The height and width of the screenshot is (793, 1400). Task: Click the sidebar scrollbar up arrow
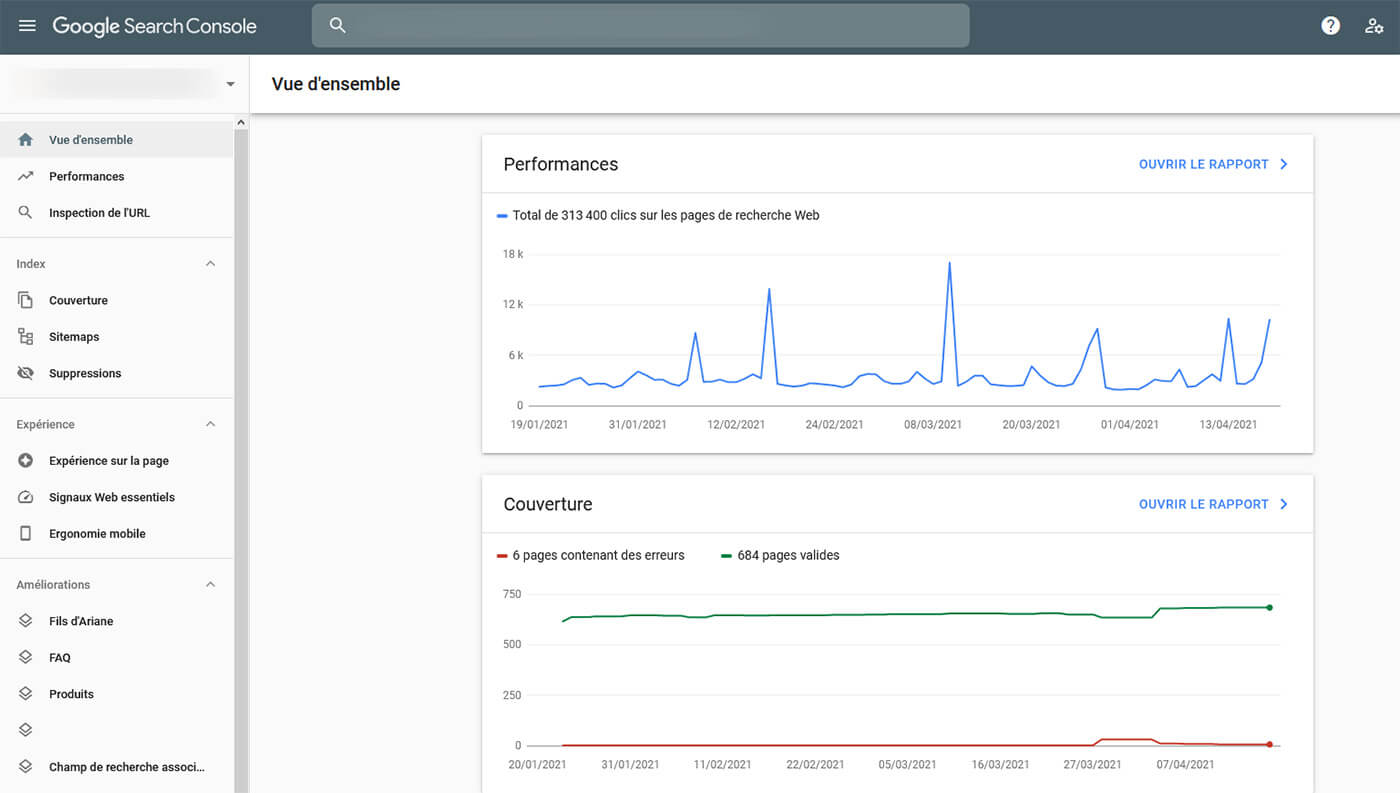click(240, 122)
